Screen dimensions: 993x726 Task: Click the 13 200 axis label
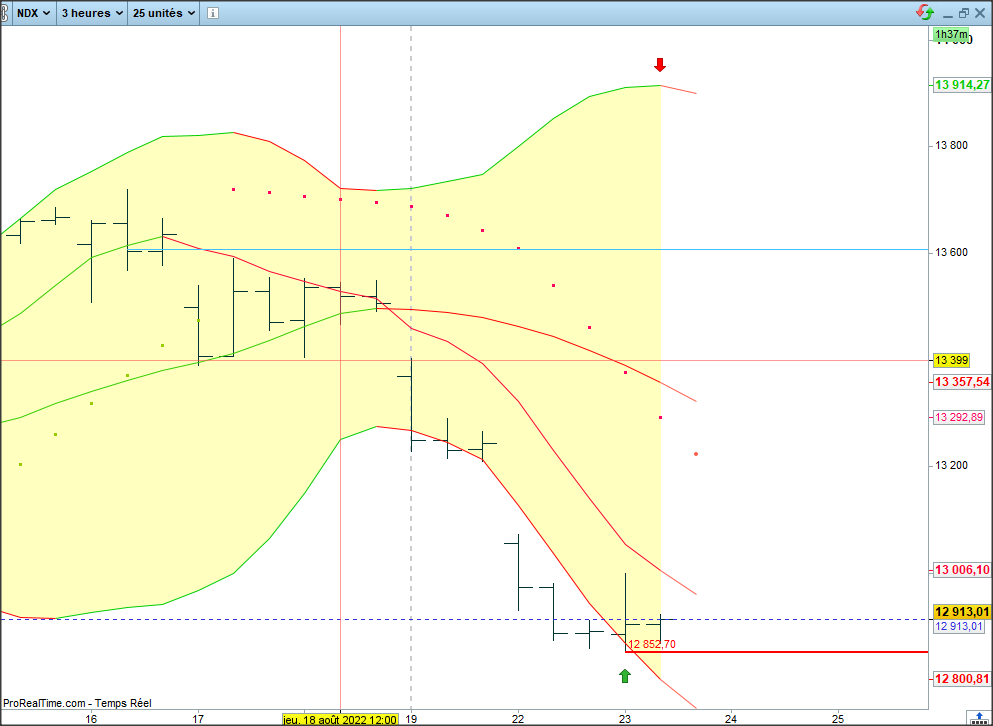[951, 466]
